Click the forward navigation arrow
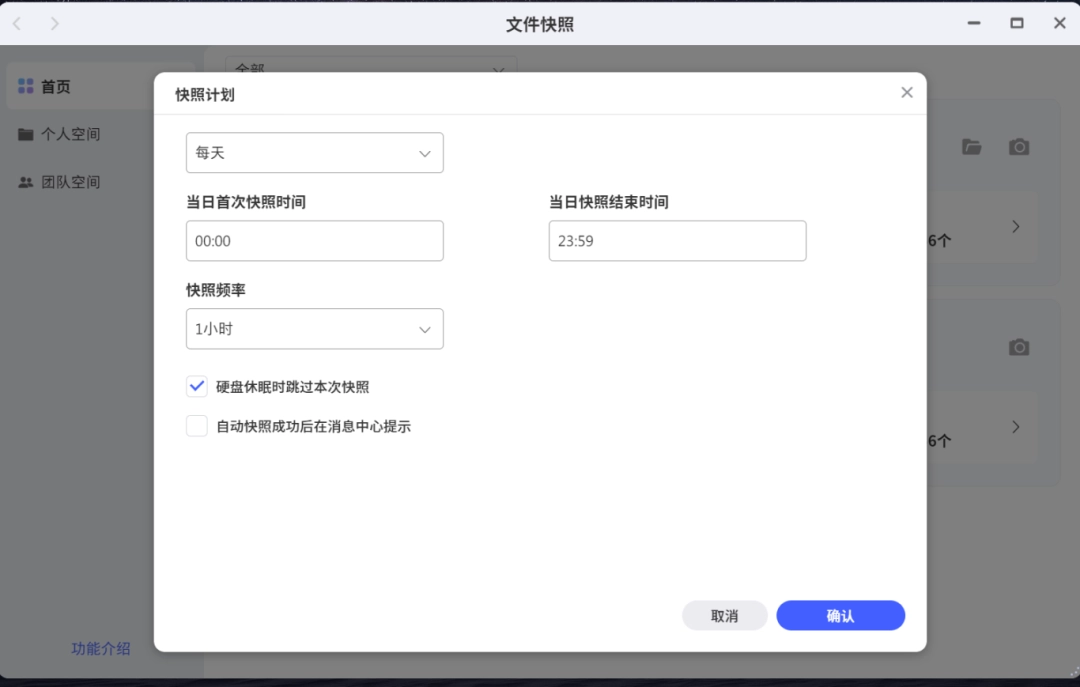This screenshot has width=1080, height=687. [x=54, y=23]
